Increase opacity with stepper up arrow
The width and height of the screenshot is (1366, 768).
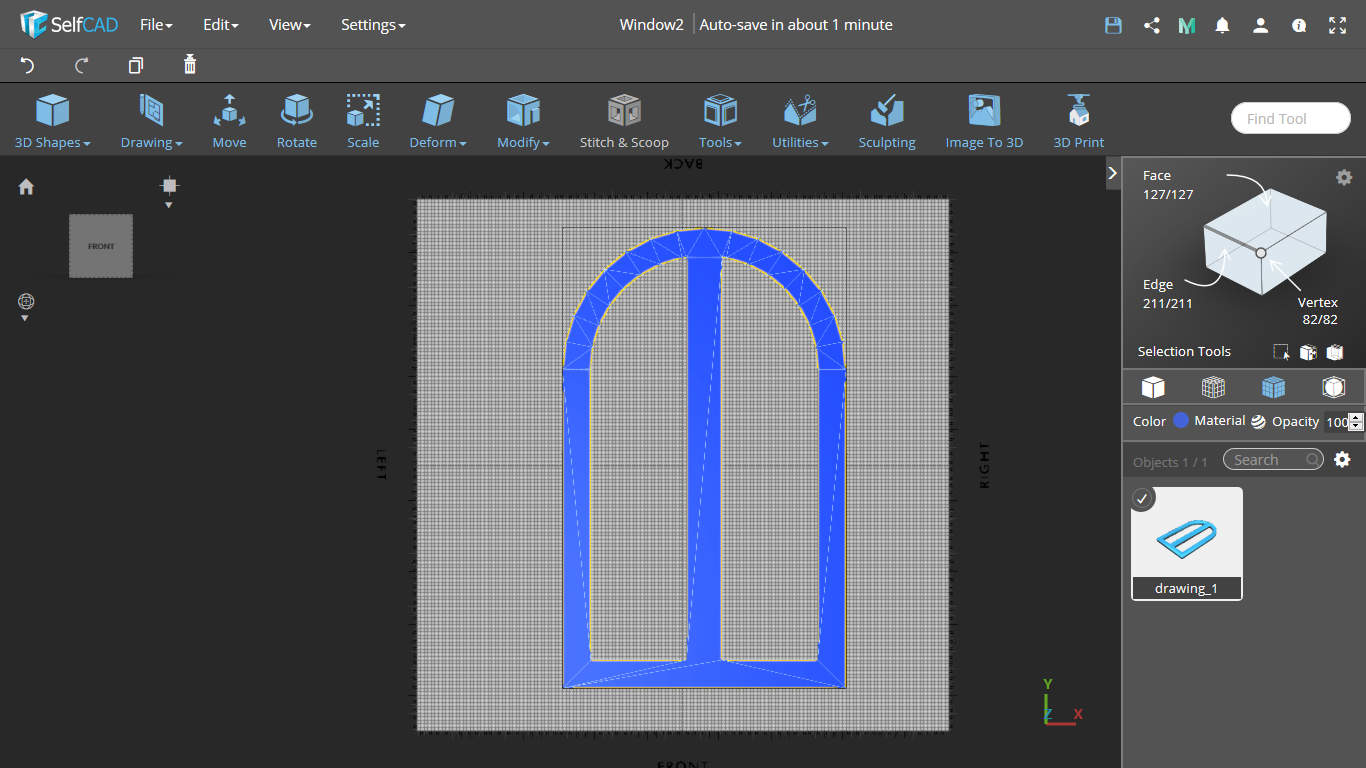[x=1356, y=417]
